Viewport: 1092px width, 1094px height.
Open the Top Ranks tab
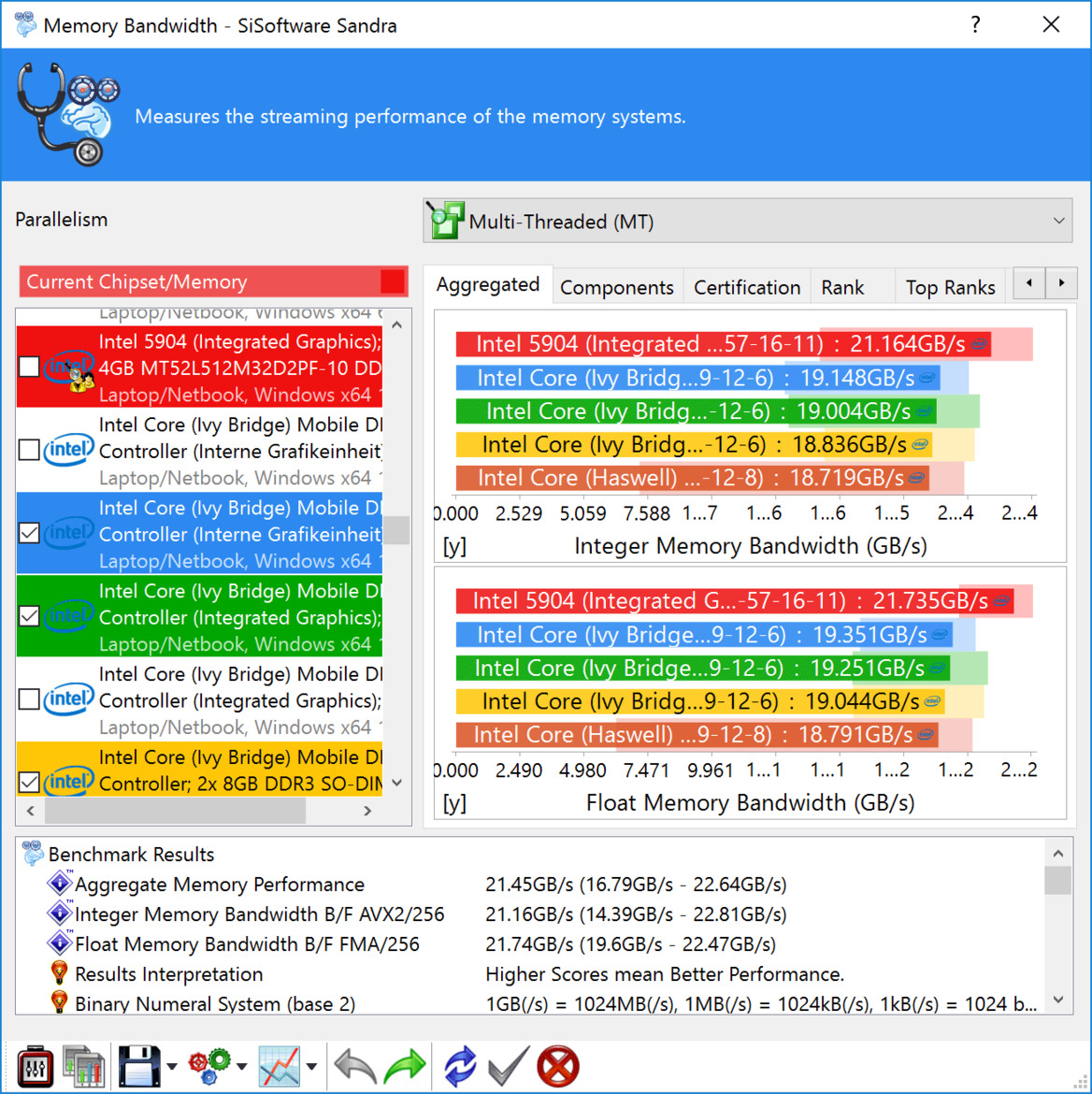[x=950, y=287]
